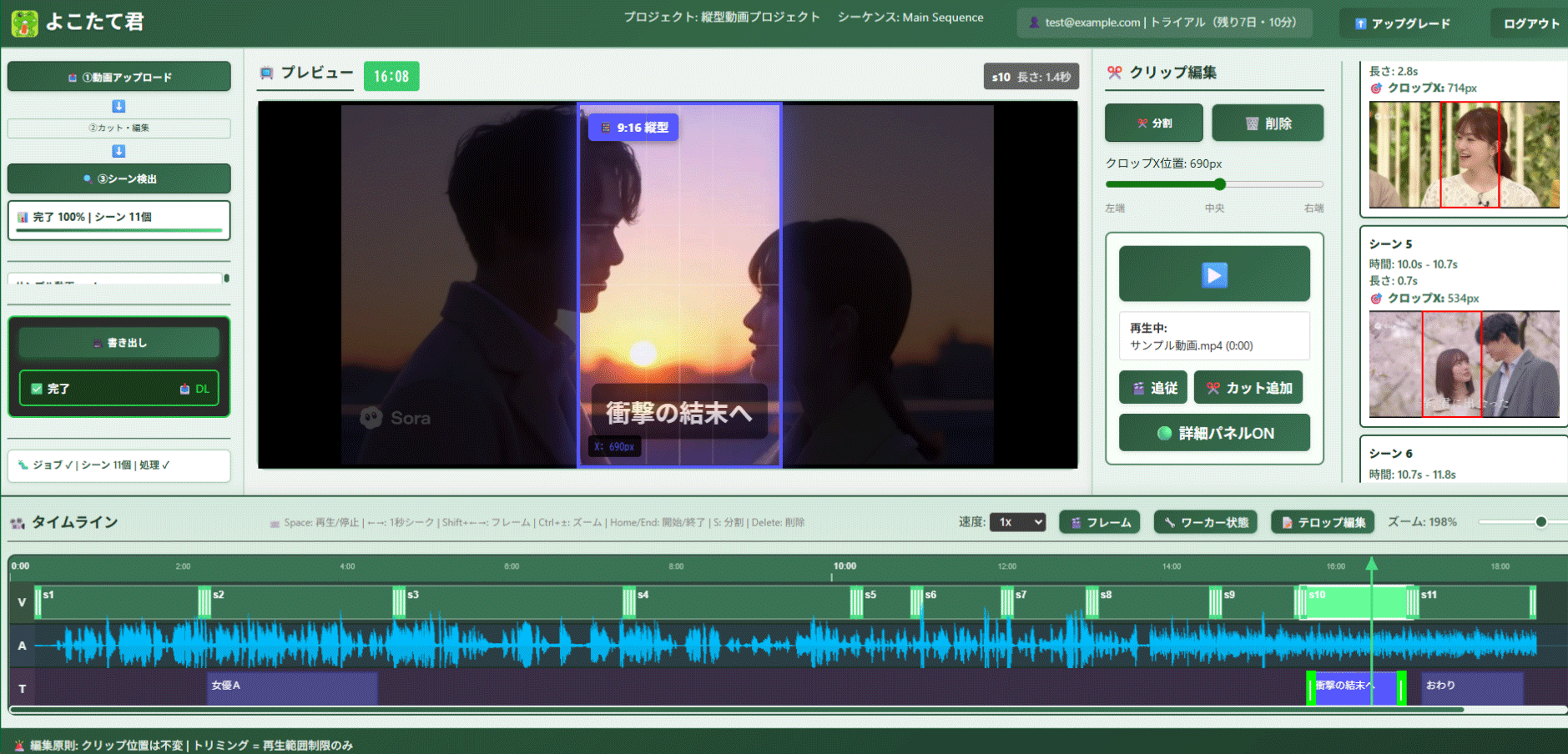Open the テロップ編集 editor
The height and width of the screenshot is (754, 1568).
coord(1323,523)
